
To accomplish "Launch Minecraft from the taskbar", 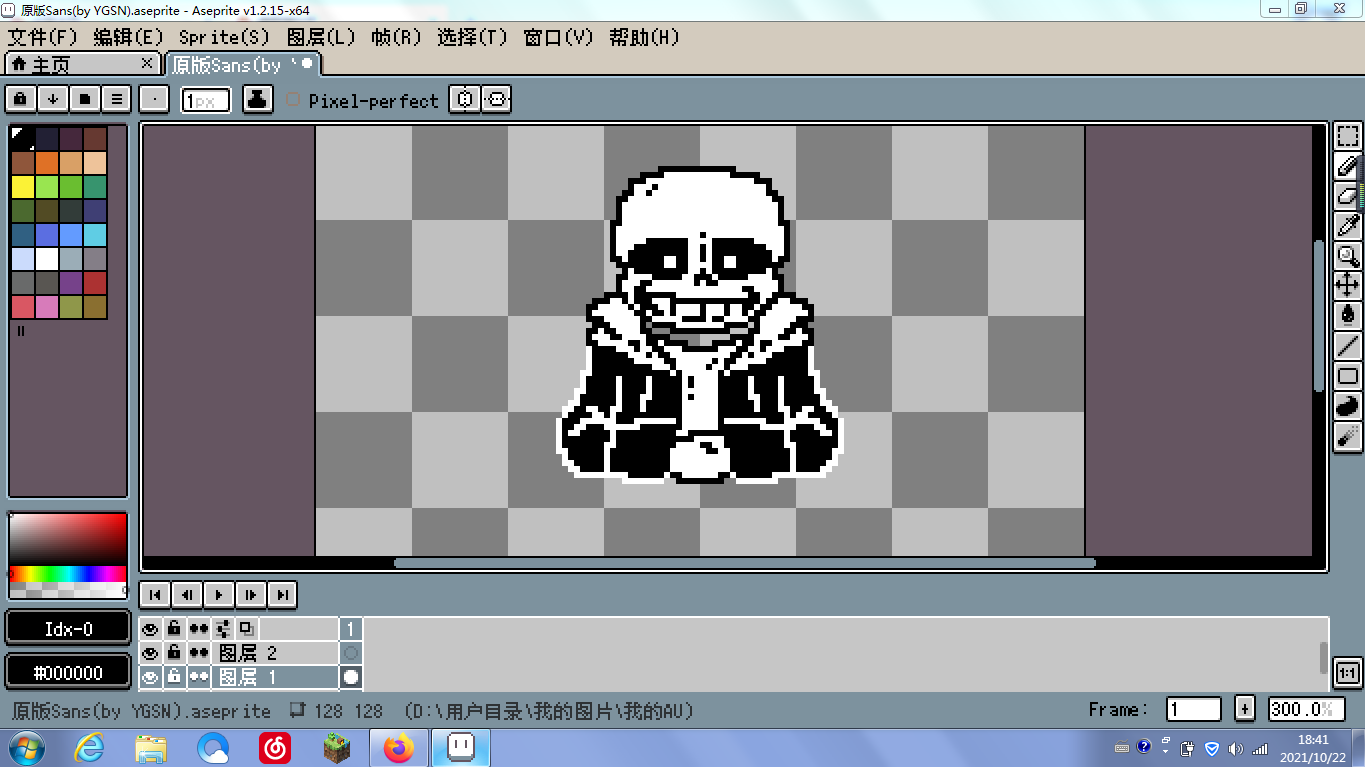I will 337,747.
